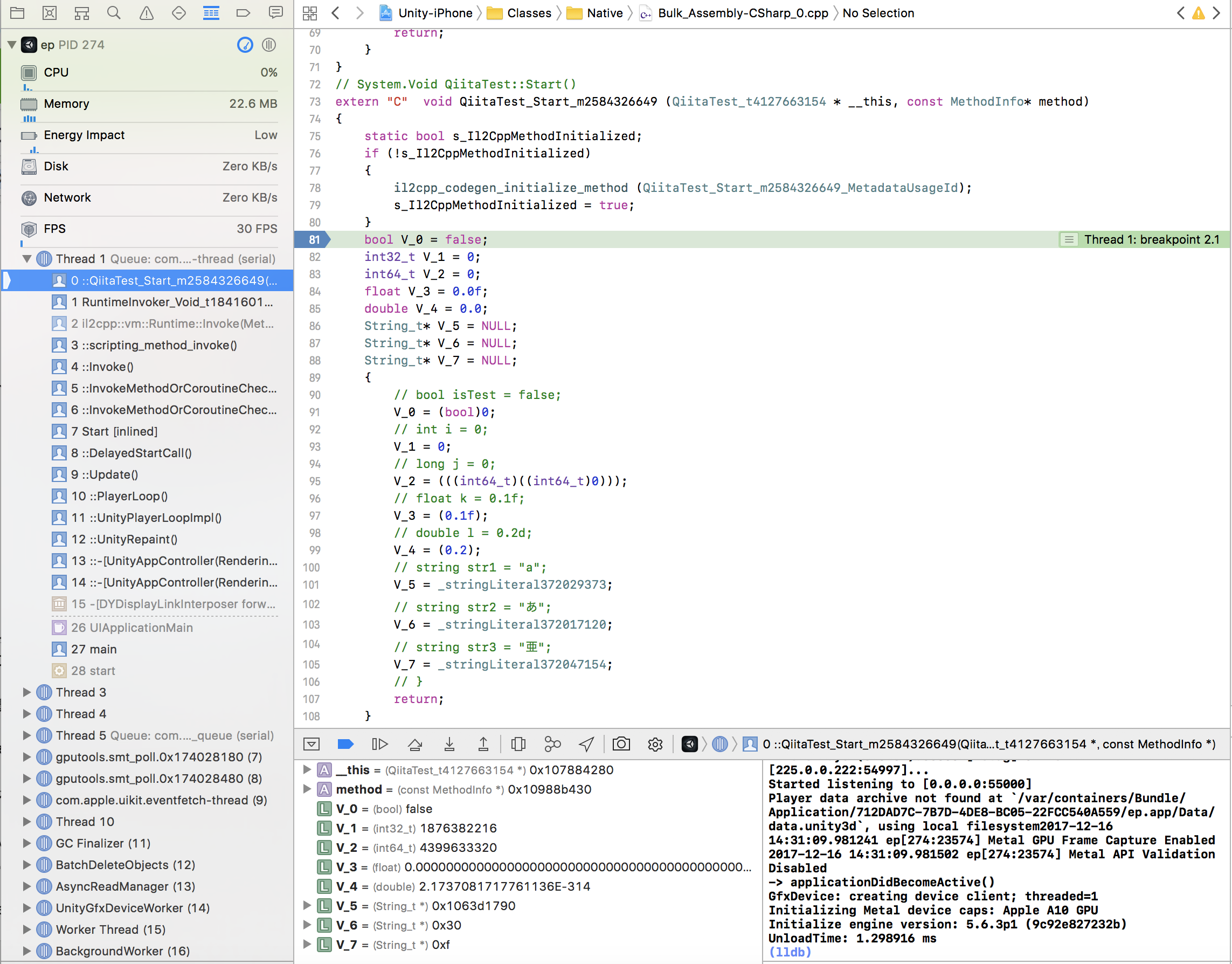Step out of the current function

click(x=483, y=745)
